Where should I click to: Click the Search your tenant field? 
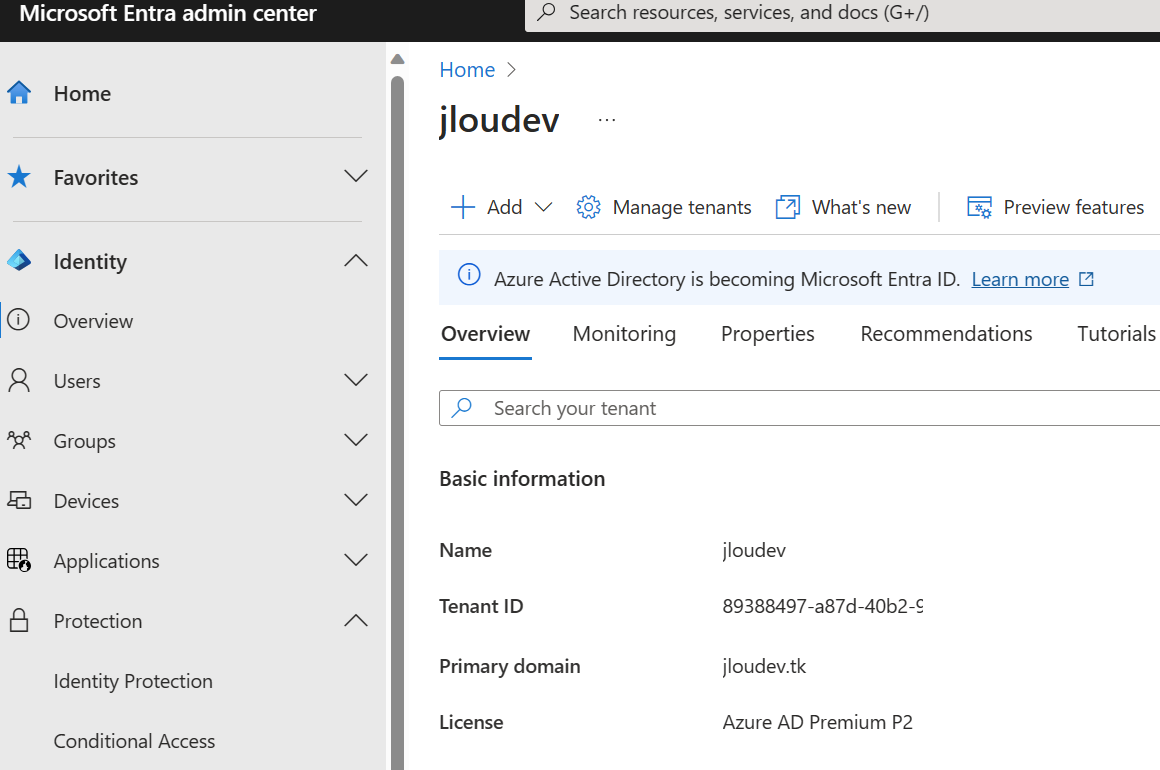pos(800,408)
